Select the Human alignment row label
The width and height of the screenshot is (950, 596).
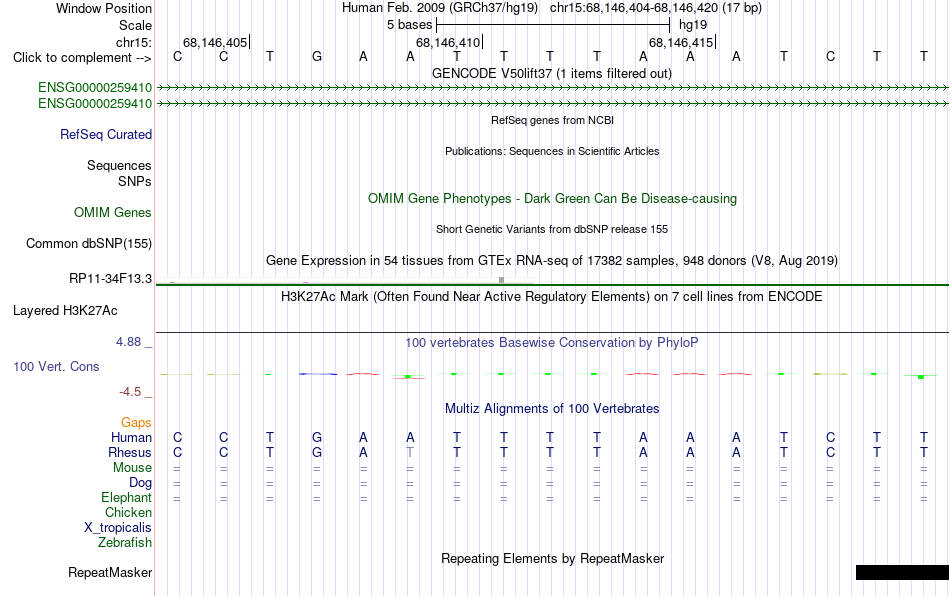point(131,437)
